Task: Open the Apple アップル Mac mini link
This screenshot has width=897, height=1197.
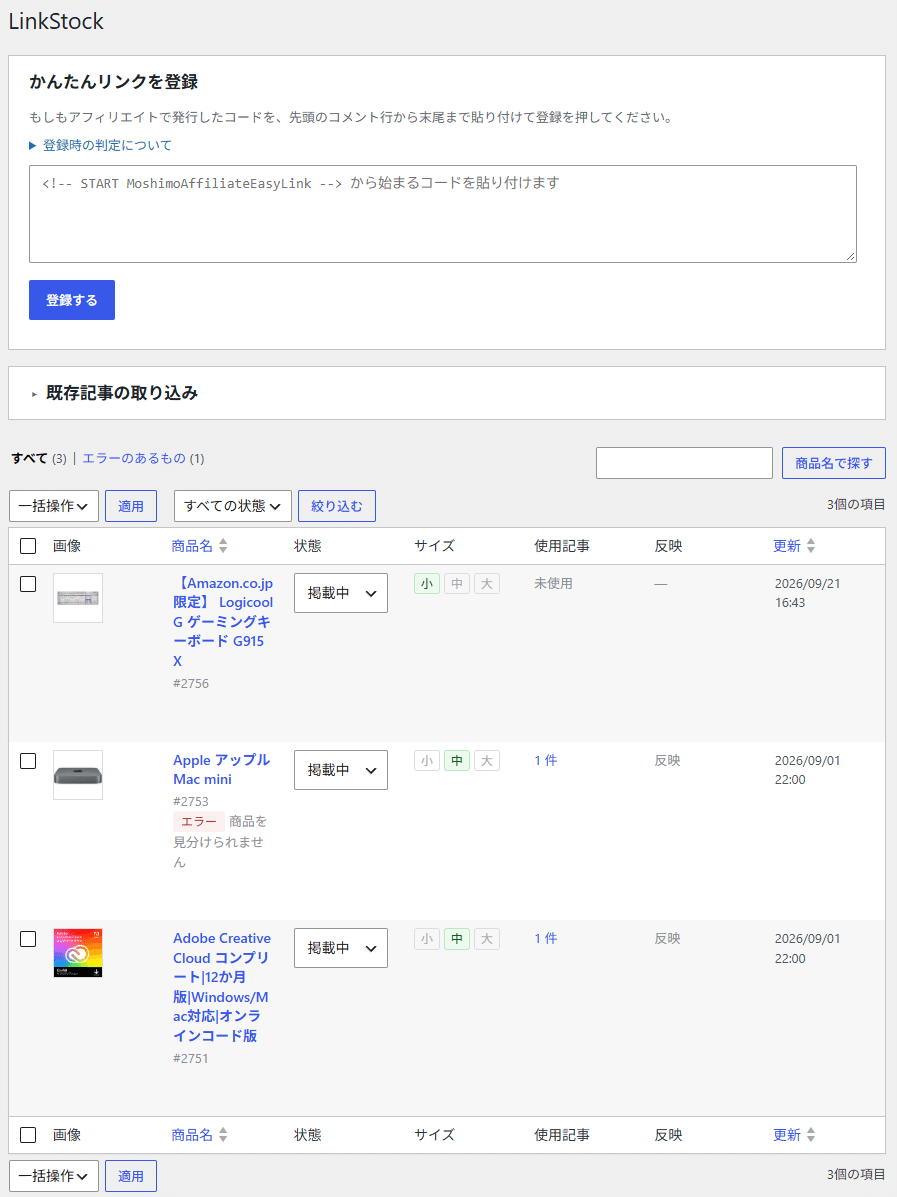Action: 221,770
